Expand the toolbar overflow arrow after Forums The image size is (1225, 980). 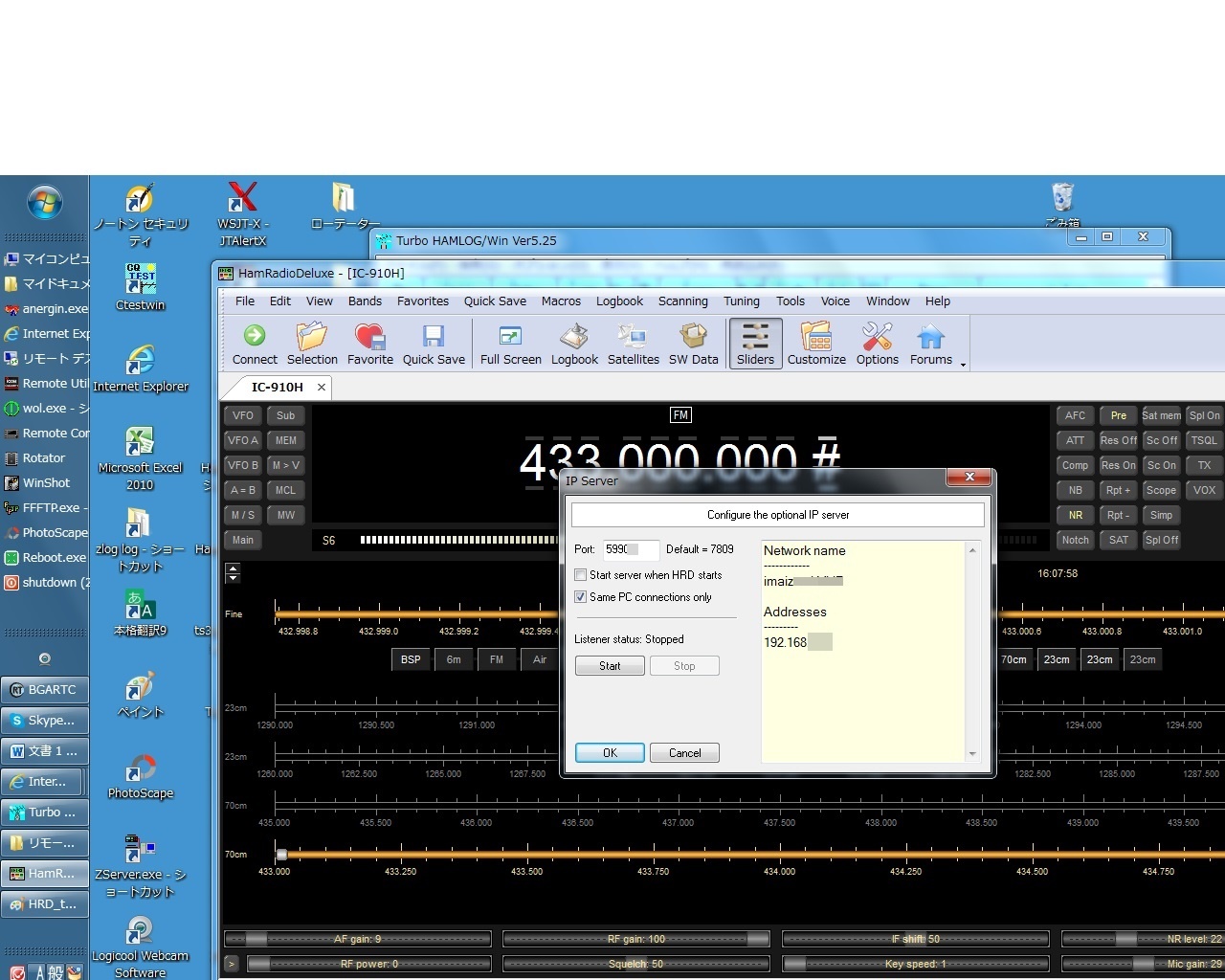click(x=963, y=366)
